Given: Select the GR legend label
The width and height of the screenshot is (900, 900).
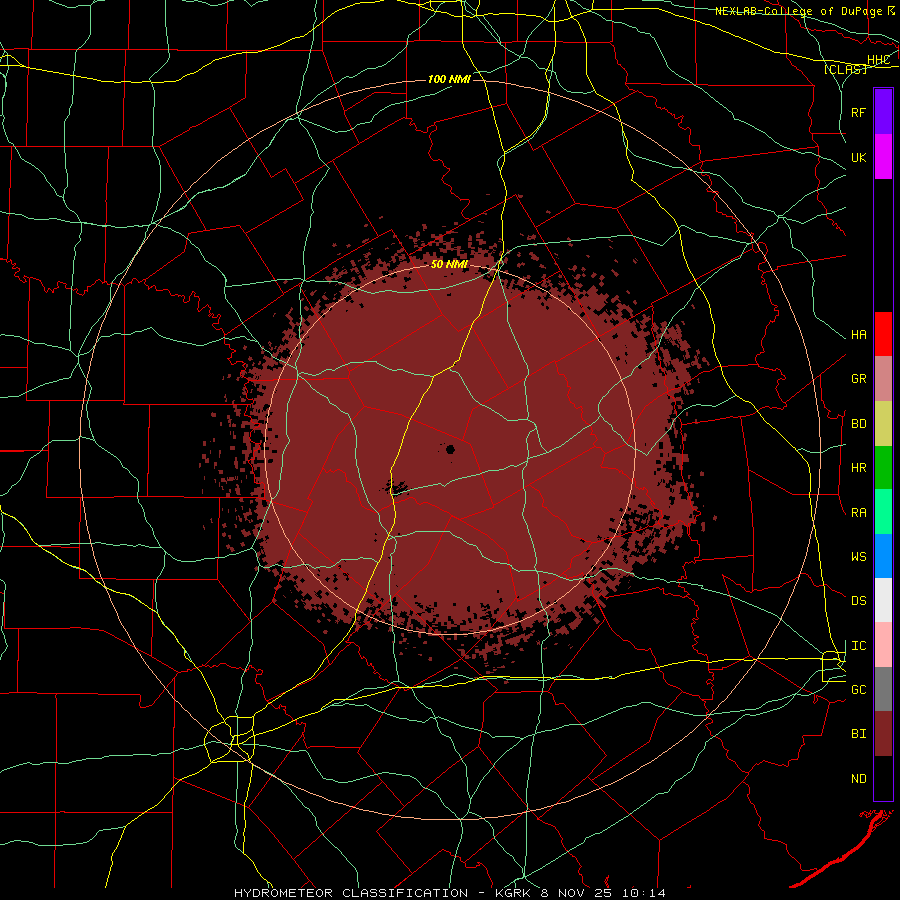Looking at the screenshot, I should tap(858, 379).
